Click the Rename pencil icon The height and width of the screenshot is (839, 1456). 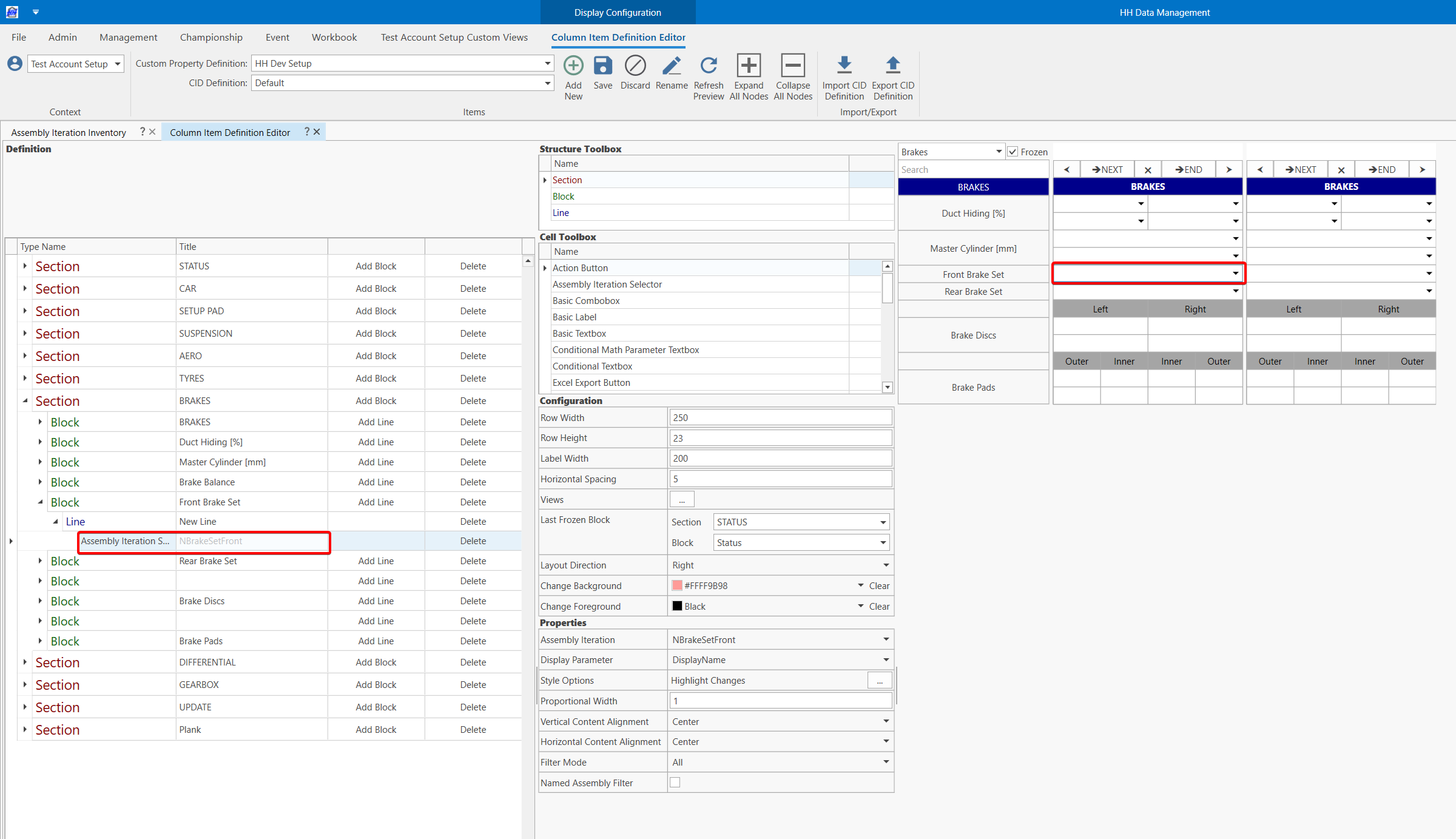click(x=671, y=66)
